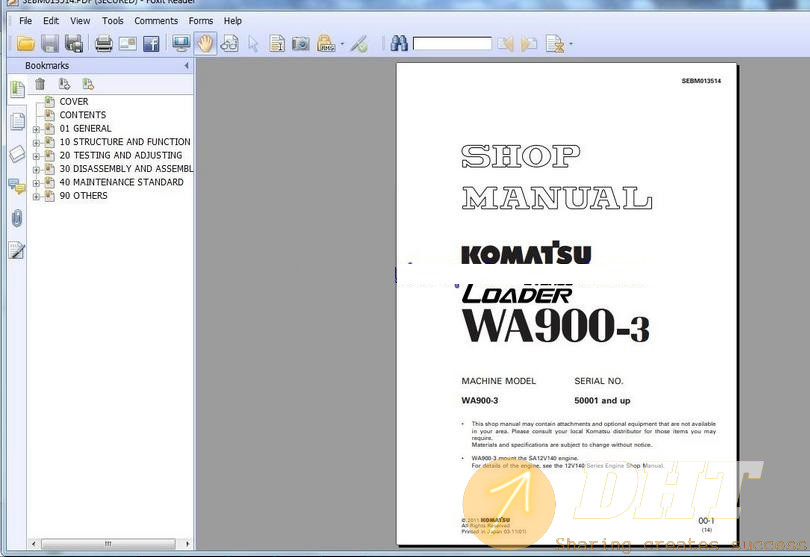The height and width of the screenshot is (557, 810).
Task: Print the document using the printer icon
Action: click(x=103, y=44)
